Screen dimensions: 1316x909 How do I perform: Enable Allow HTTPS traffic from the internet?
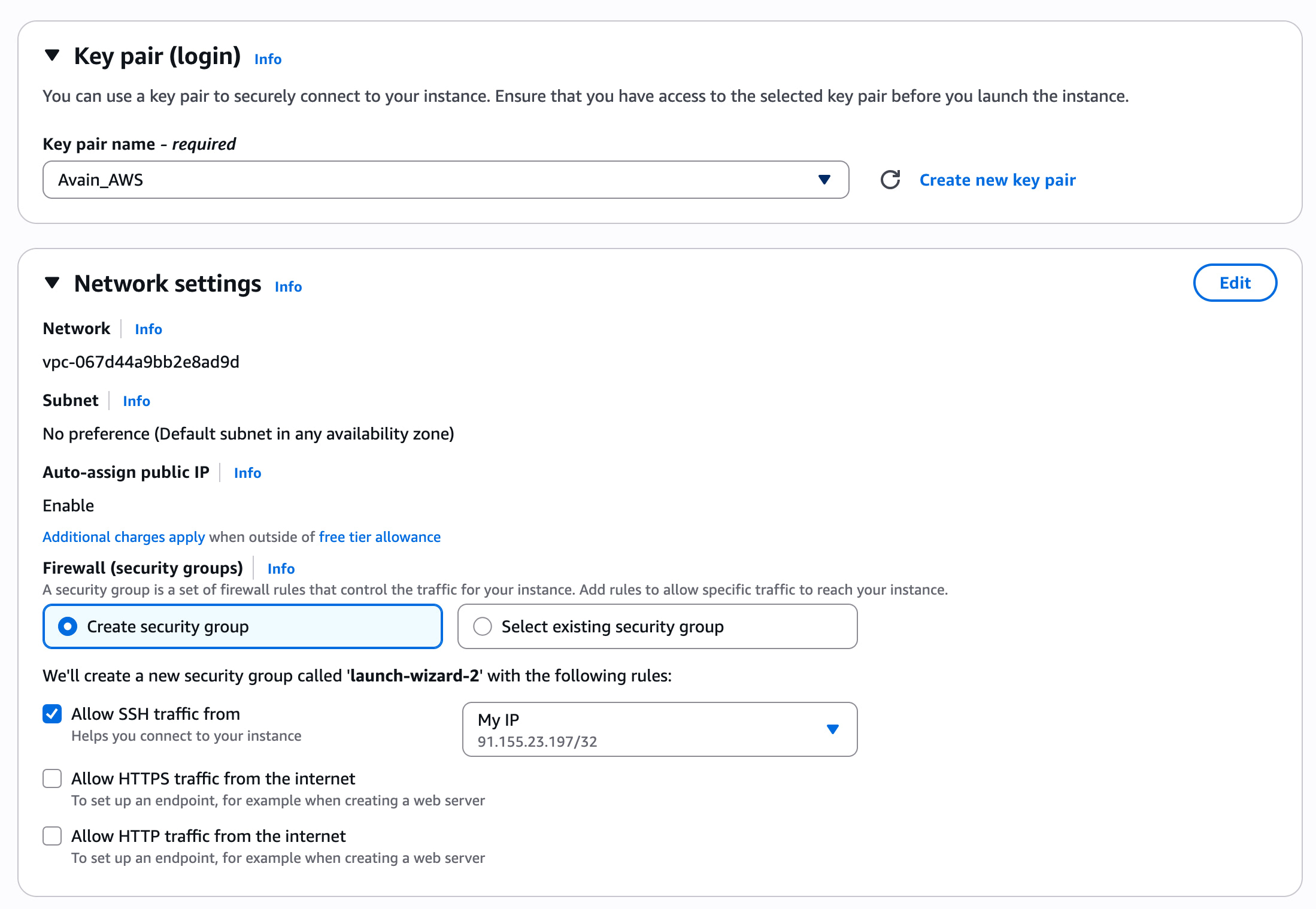tap(53, 778)
